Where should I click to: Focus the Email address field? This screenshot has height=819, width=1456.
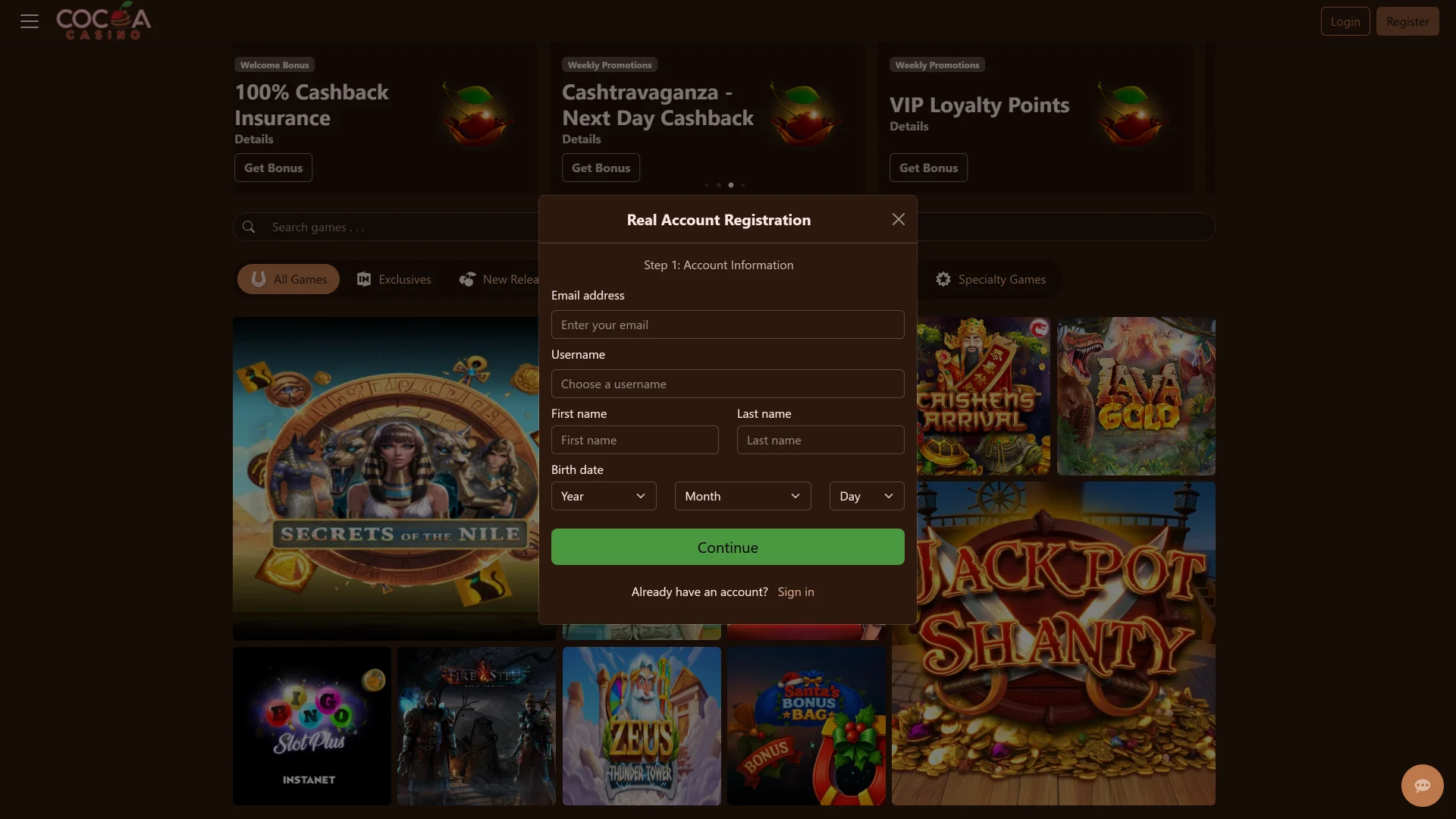pos(728,325)
